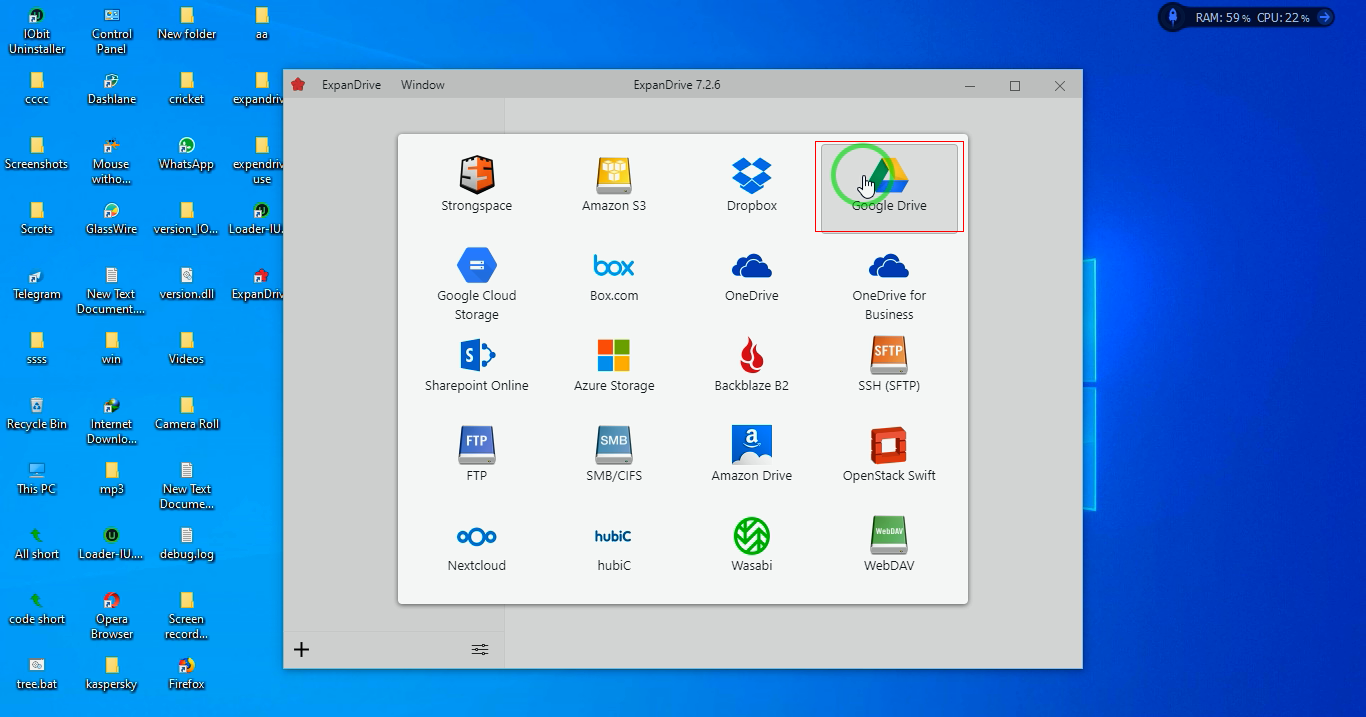Choose OneDrive for Business
Image resolution: width=1366 pixels, height=717 pixels.
coord(889,266)
